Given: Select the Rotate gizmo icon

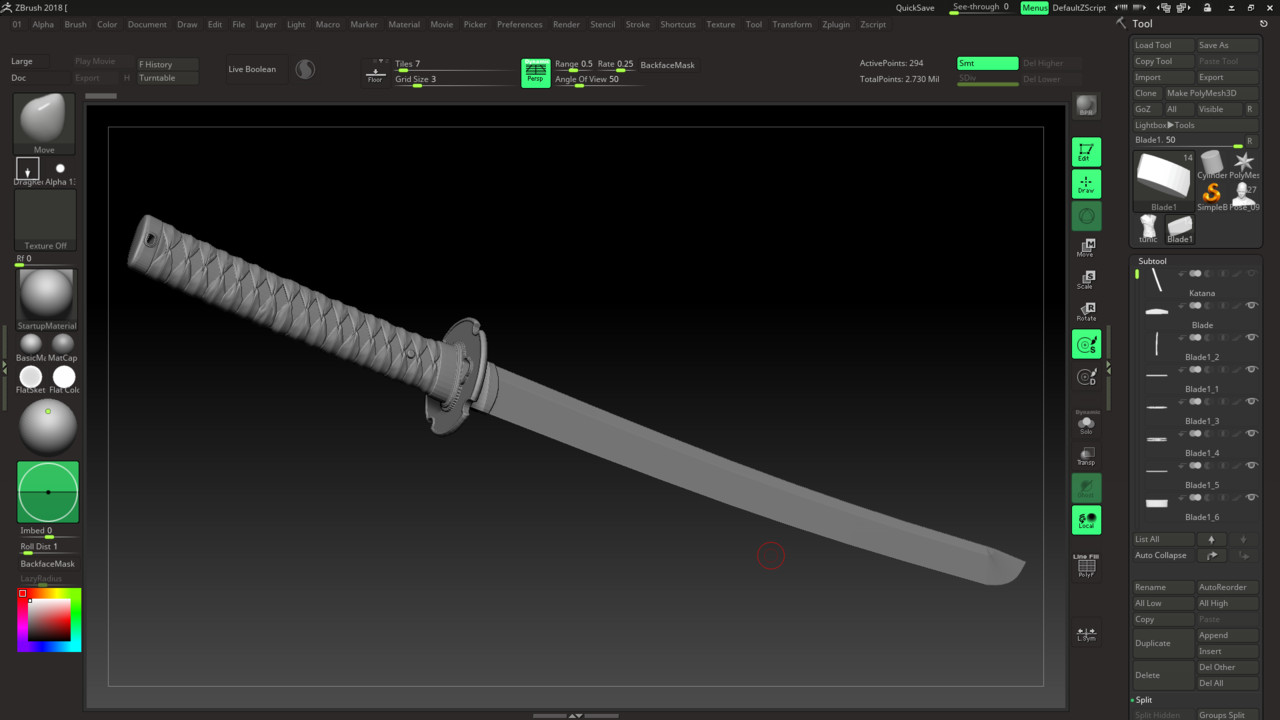Looking at the screenshot, I should click(x=1086, y=312).
